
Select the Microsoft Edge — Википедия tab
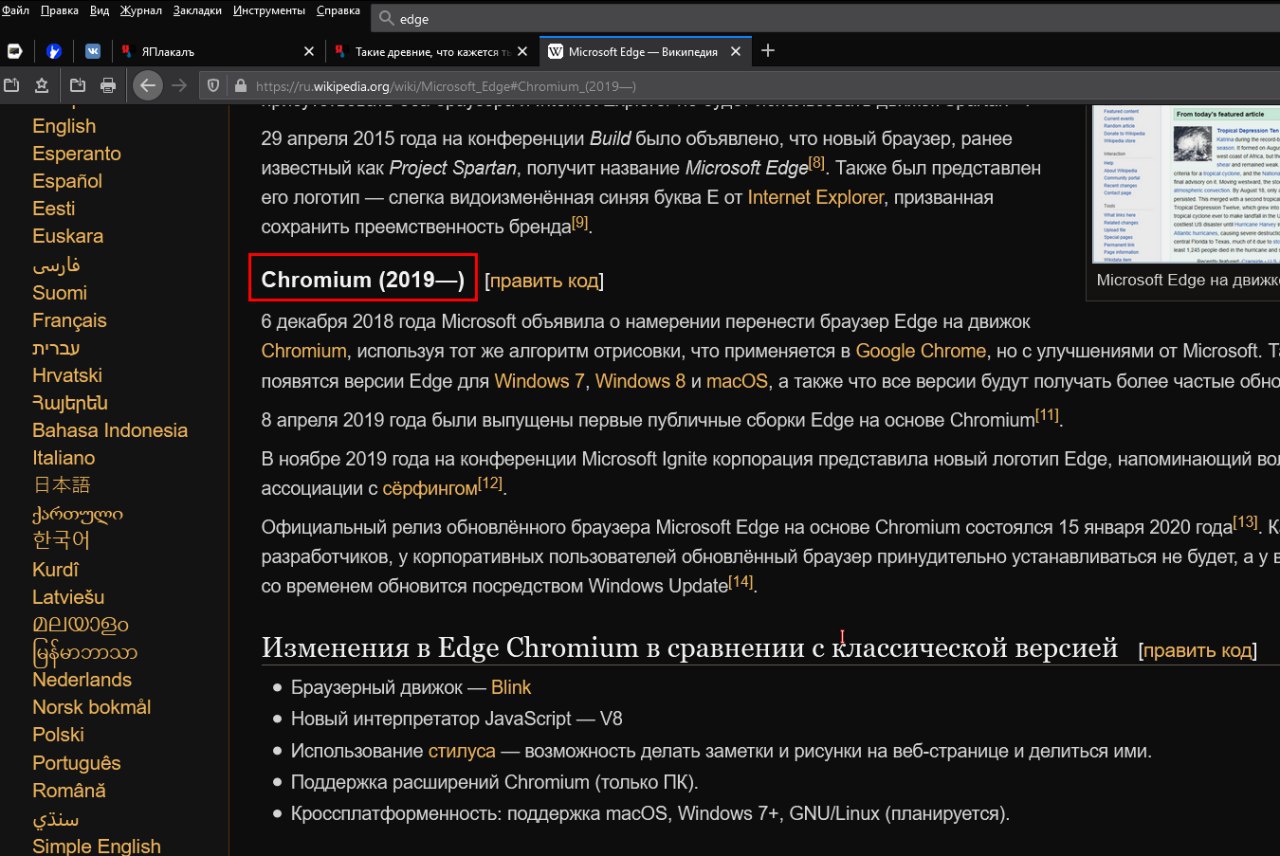pos(645,51)
